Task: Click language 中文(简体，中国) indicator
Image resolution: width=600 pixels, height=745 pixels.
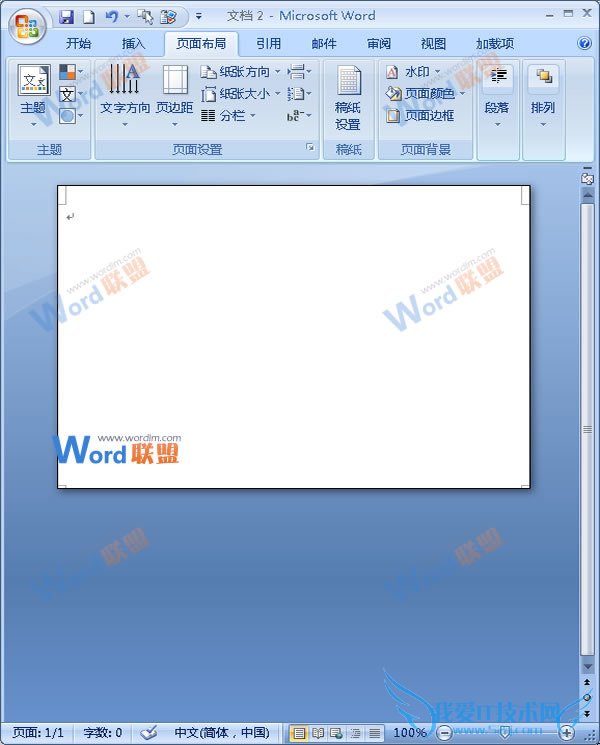Action: [222, 733]
